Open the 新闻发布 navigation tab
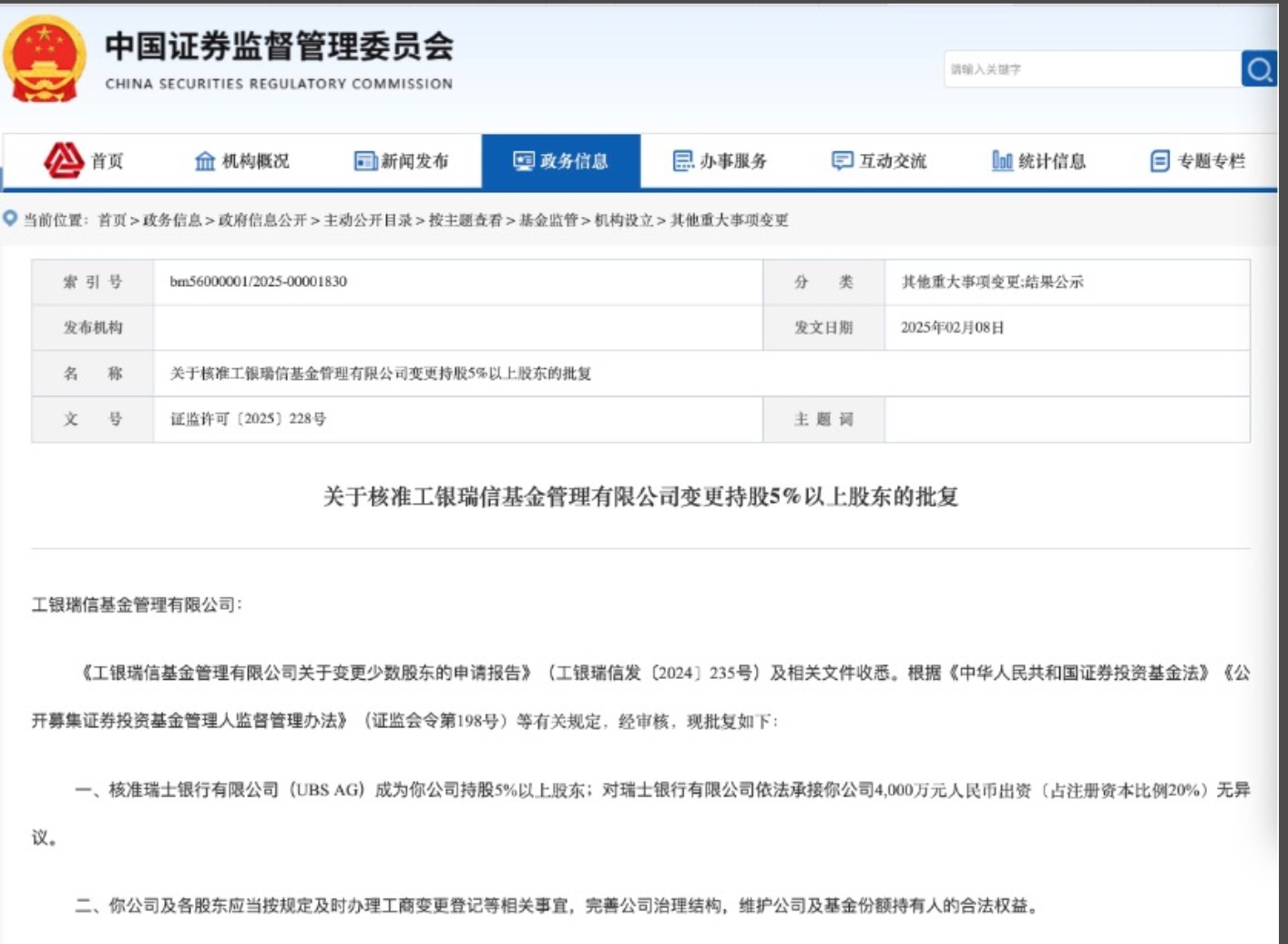Image resolution: width=1288 pixels, height=944 pixels. [x=414, y=161]
